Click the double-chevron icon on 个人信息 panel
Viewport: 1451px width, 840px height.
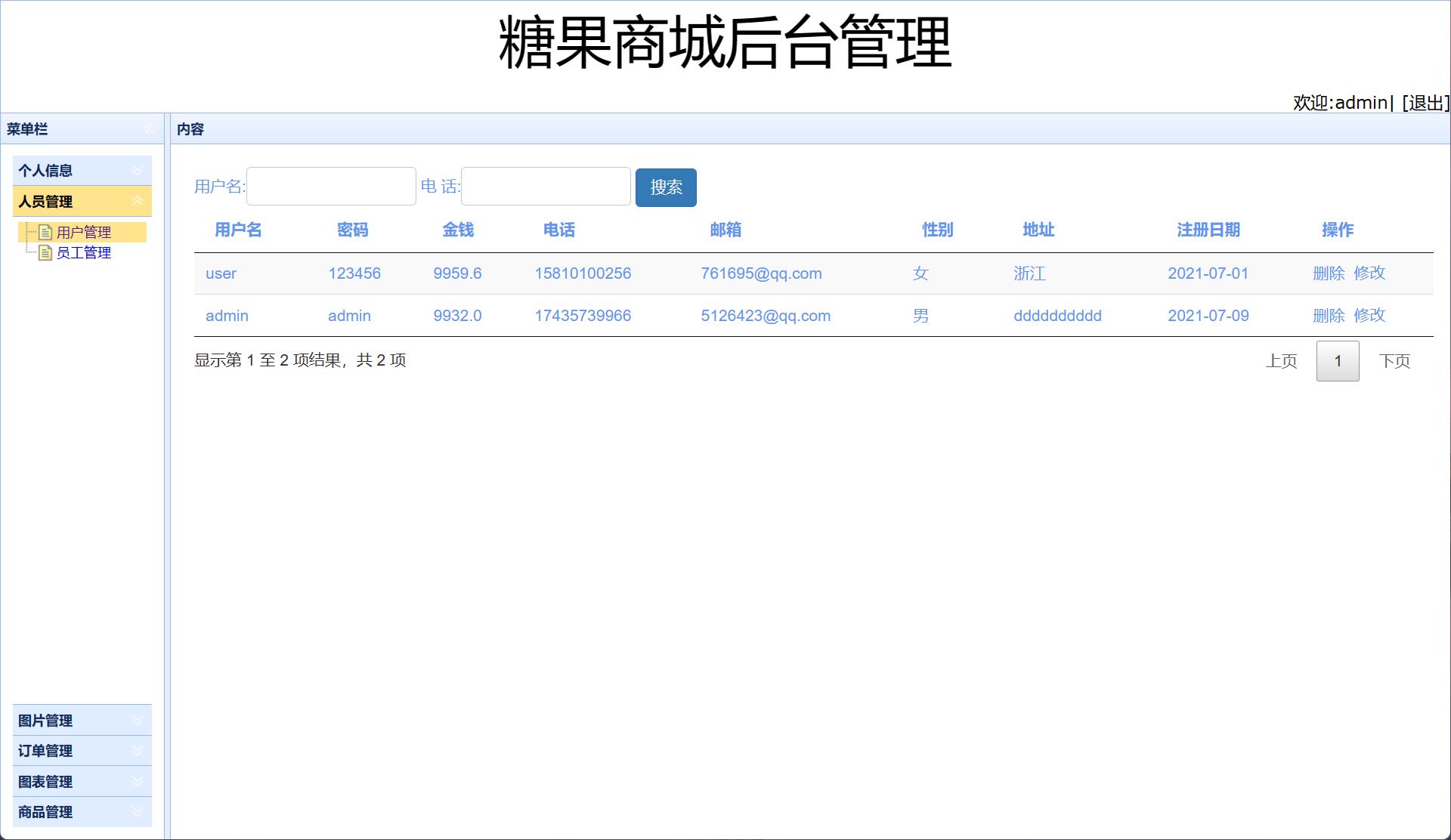[138, 170]
